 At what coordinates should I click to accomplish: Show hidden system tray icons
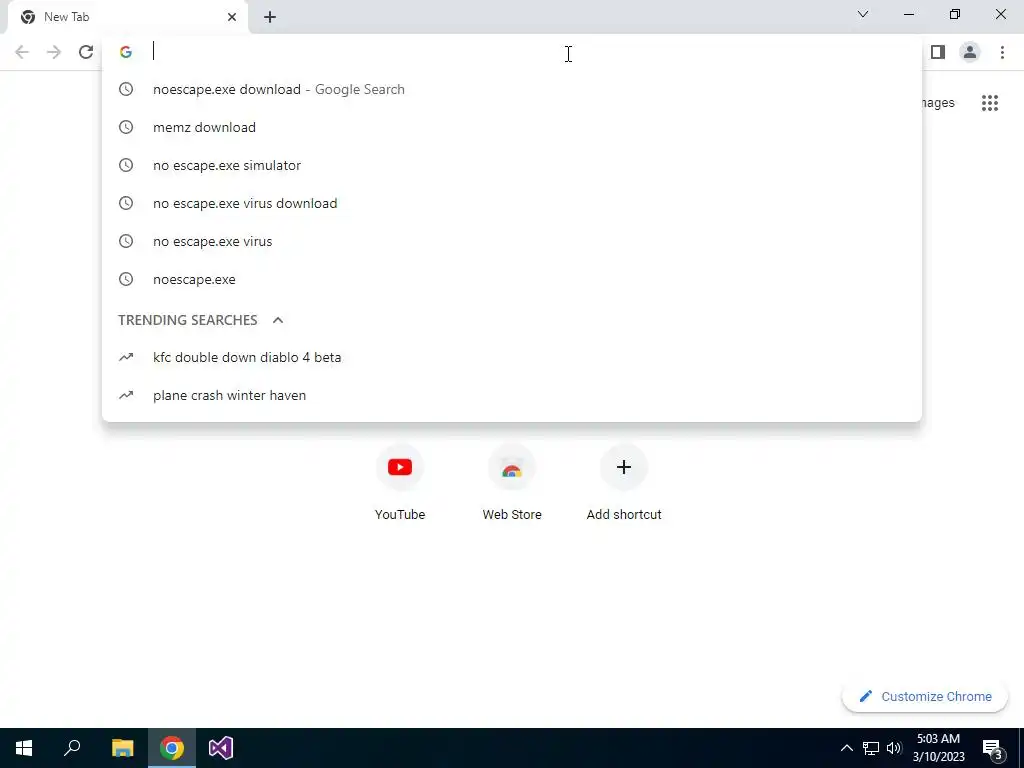coord(846,748)
